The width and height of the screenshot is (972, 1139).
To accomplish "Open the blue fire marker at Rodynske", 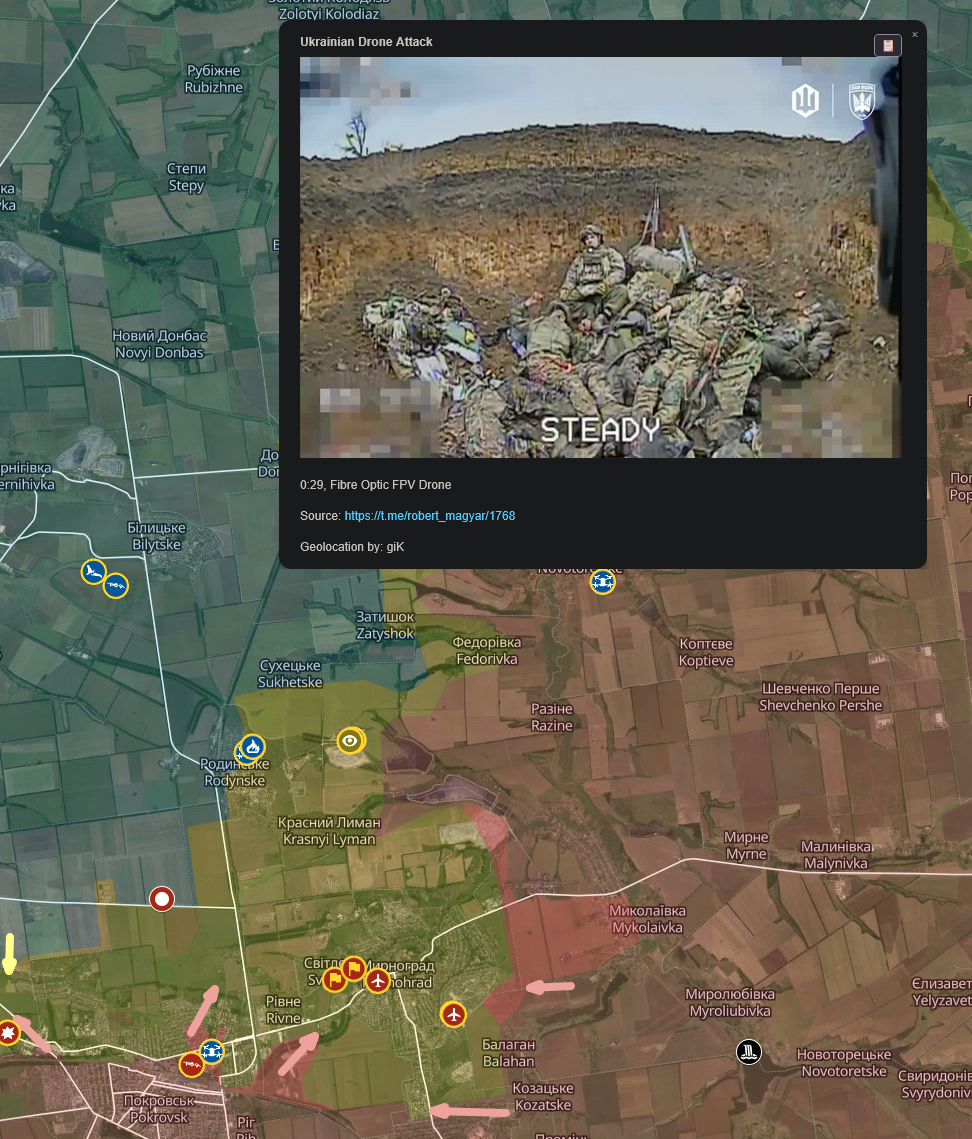I will pos(252,747).
